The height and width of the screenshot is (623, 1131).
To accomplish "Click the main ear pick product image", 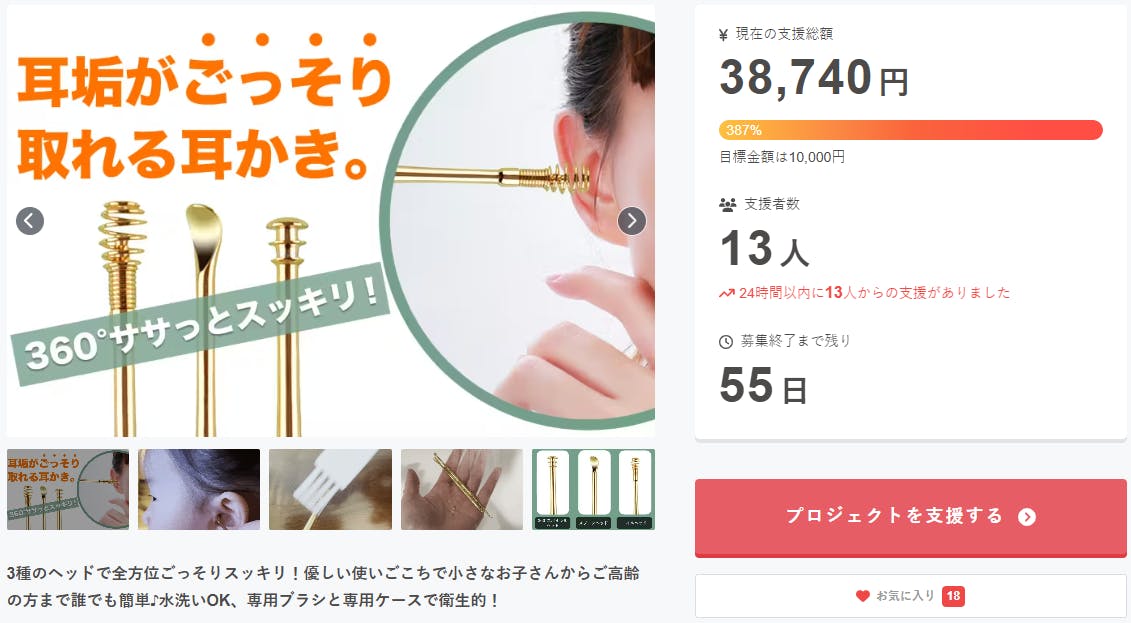I will (x=330, y=221).
